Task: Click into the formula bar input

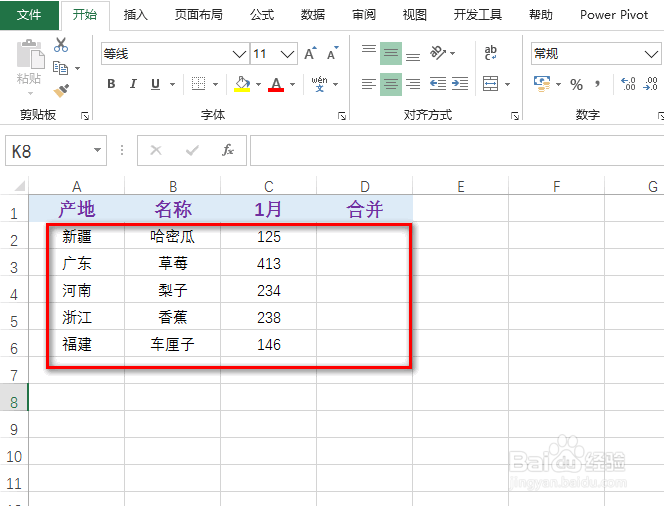Action: pyautogui.click(x=457, y=150)
